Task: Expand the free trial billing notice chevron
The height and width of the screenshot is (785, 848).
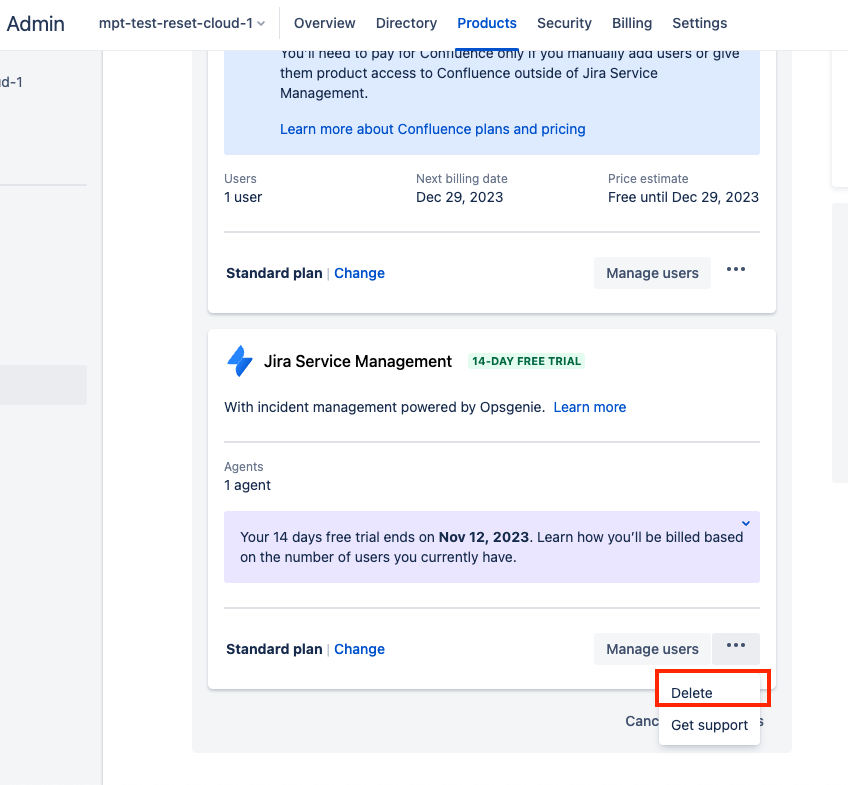Action: pyautogui.click(x=746, y=523)
